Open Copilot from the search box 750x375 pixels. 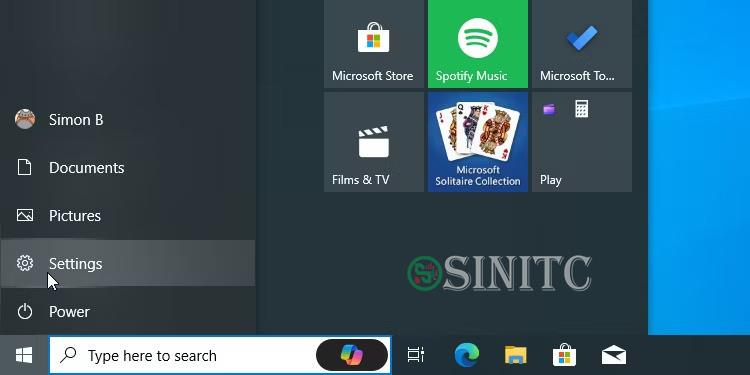352,355
